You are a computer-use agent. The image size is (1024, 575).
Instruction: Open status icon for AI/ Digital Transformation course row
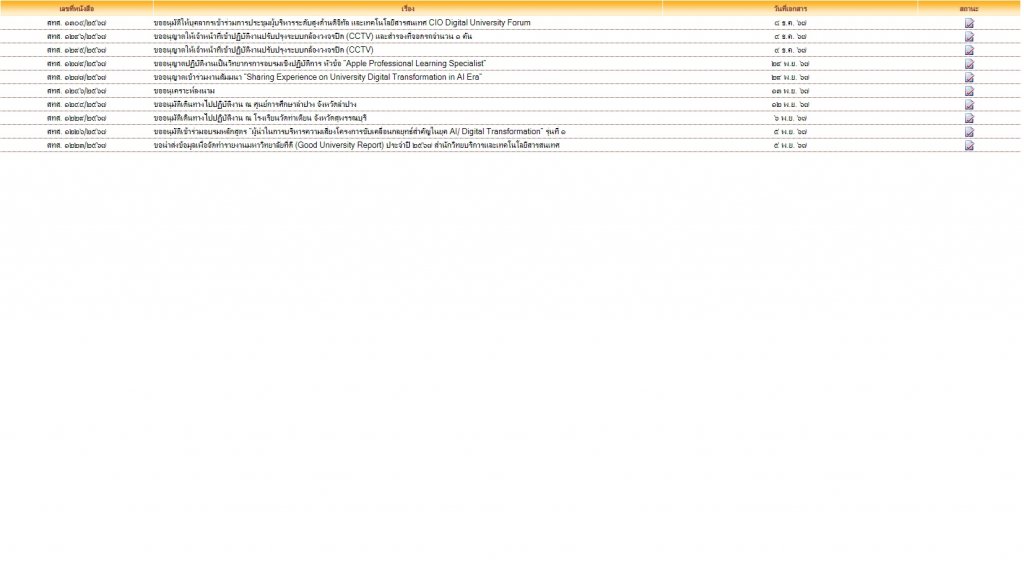tap(969, 132)
